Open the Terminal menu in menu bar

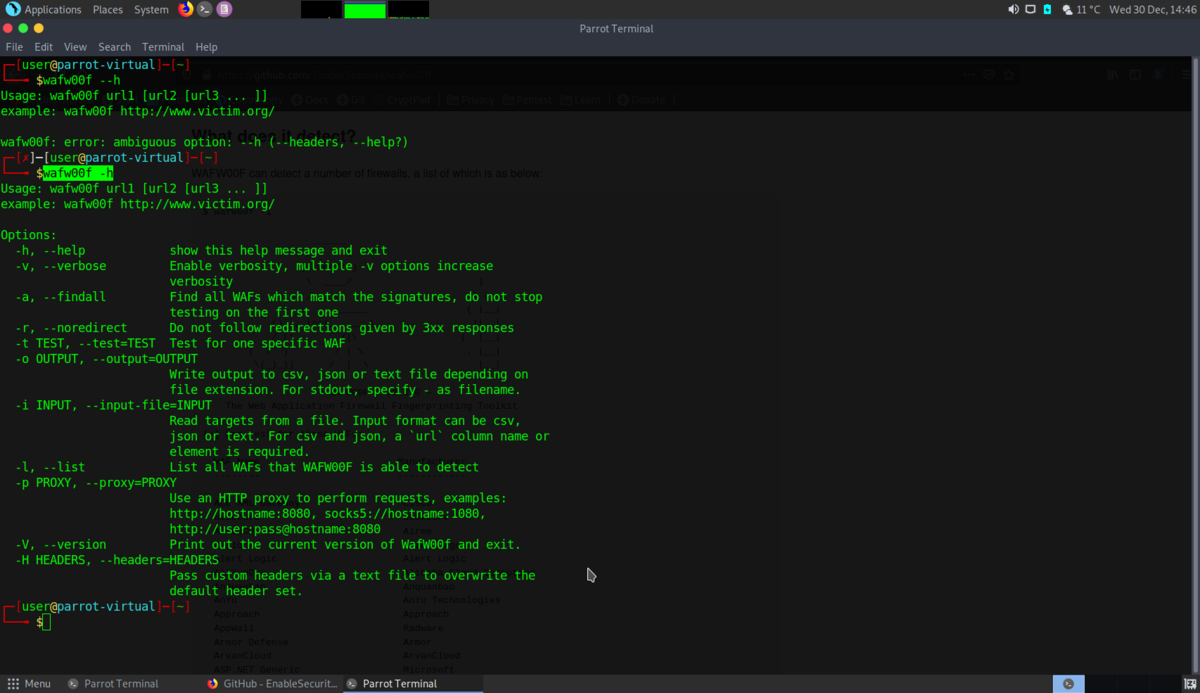163,47
